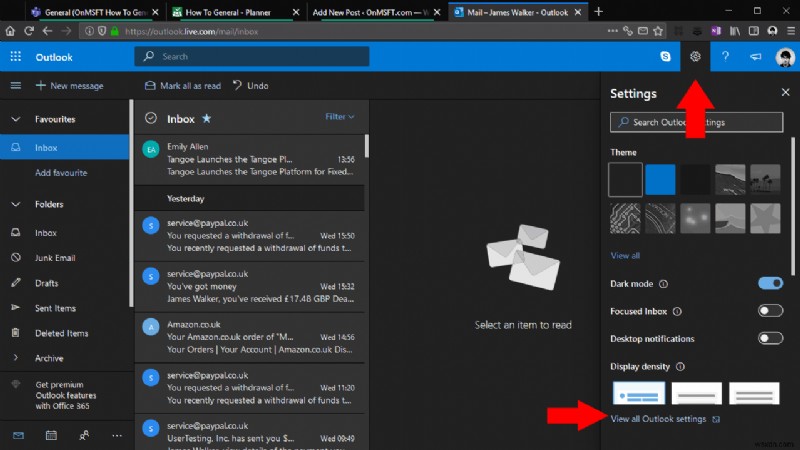Switch to the General OnMSFT How To tab
The image size is (800, 450).
coord(96,12)
